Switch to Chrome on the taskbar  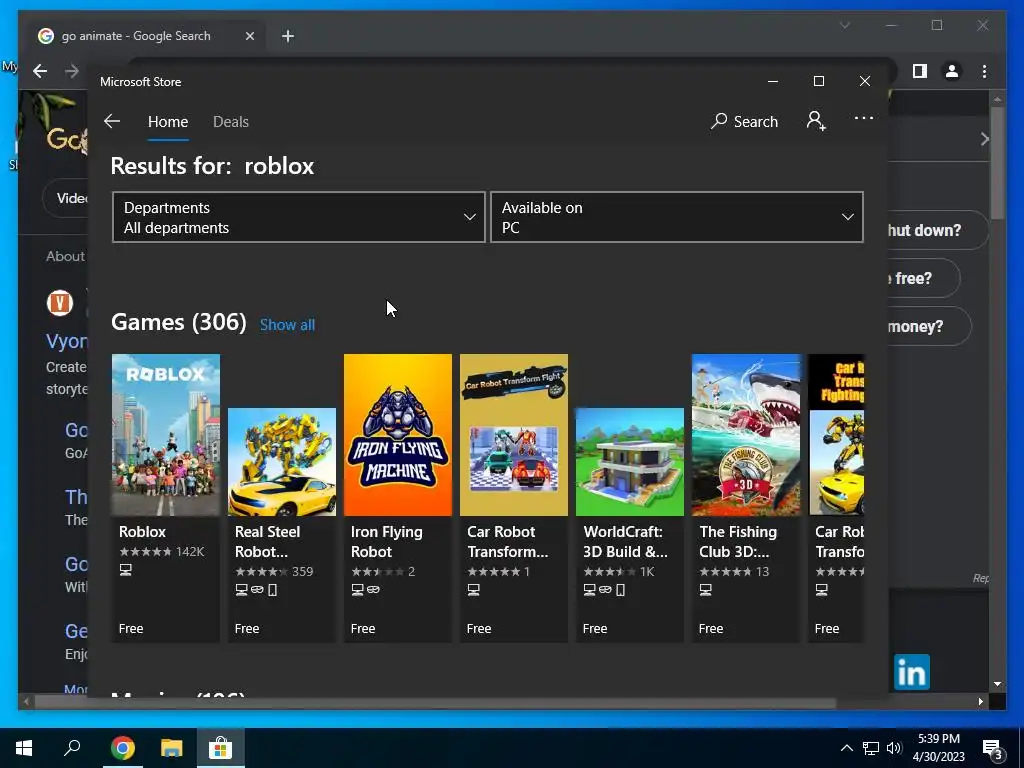(x=122, y=748)
